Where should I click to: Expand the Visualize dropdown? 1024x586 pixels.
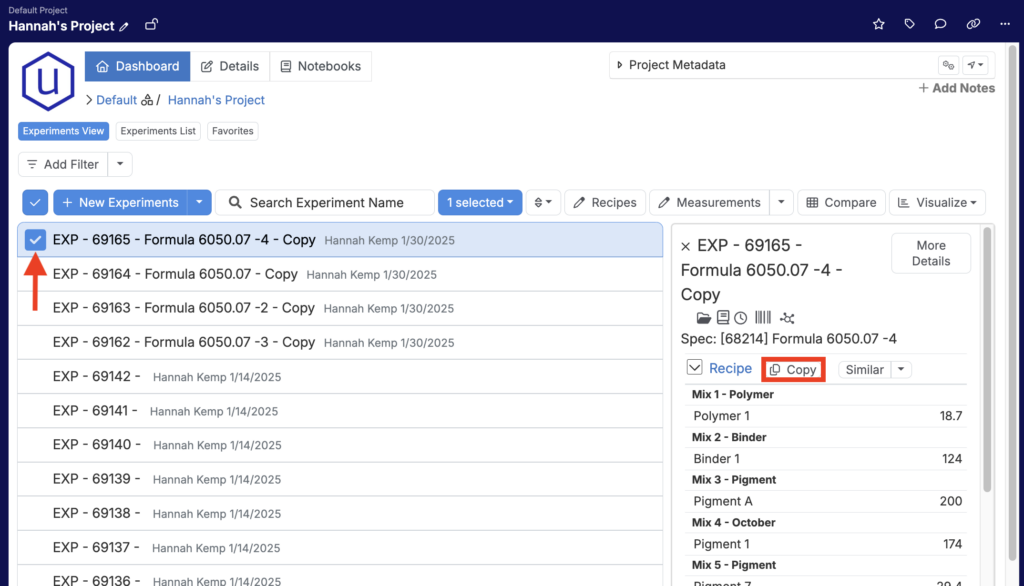pos(937,203)
